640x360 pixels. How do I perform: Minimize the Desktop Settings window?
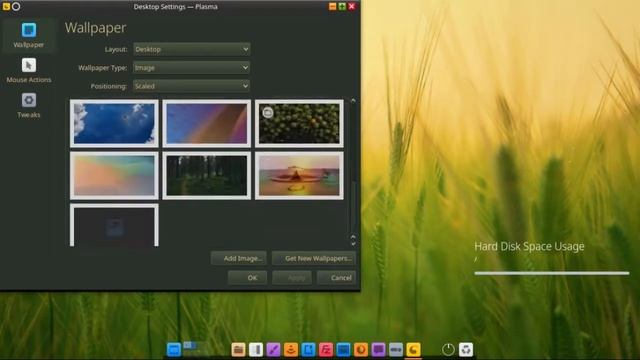[333, 7]
